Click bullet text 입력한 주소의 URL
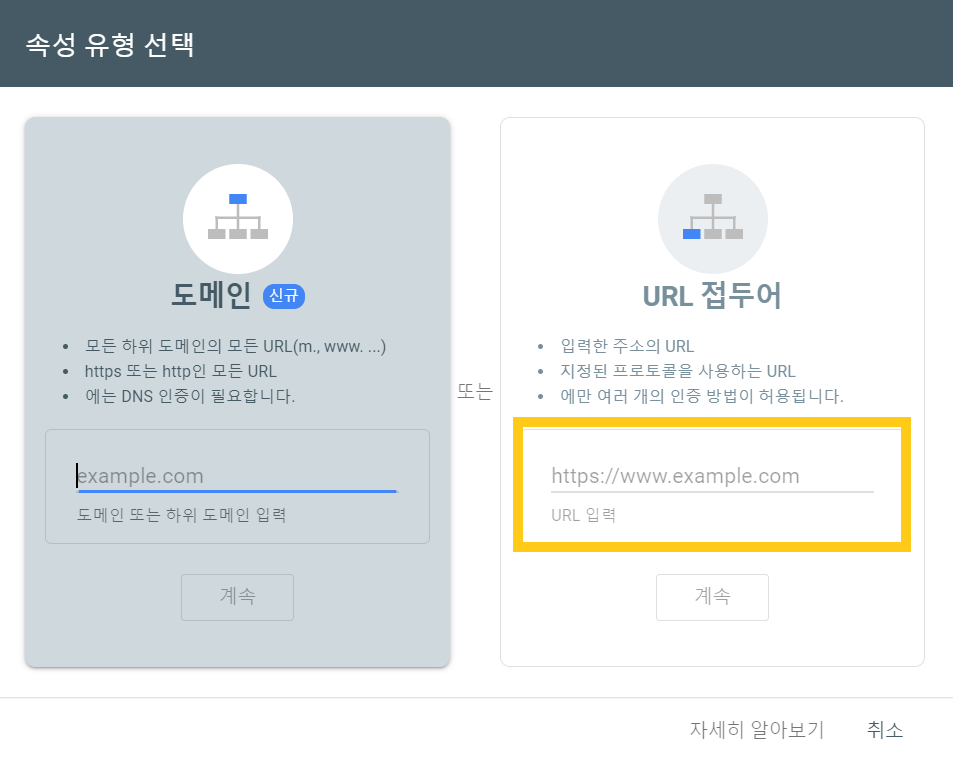Screen dimensions: 953x762 tap(627, 346)
